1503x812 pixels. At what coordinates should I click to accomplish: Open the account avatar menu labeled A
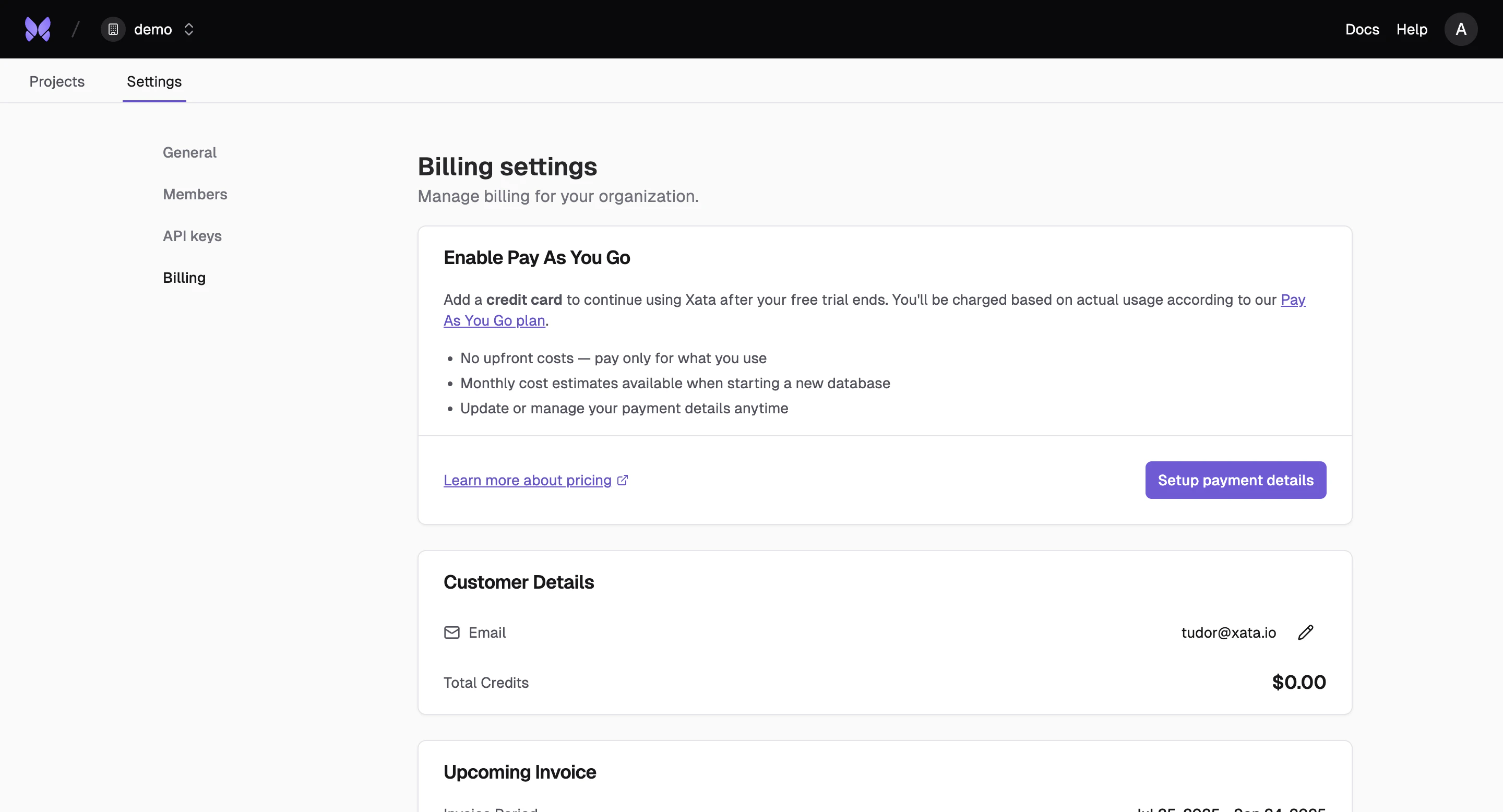pyautogui.click(x=1461, y=29)
